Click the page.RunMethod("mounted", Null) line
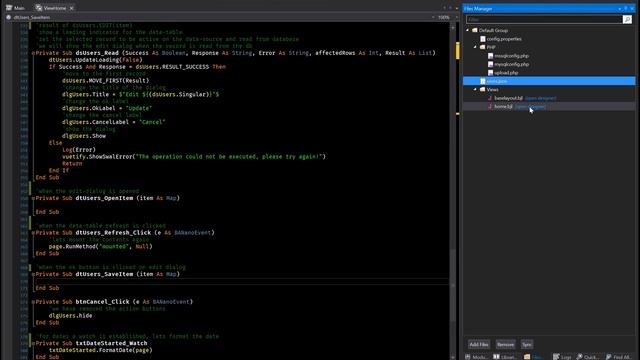 [x=100, y=247]
